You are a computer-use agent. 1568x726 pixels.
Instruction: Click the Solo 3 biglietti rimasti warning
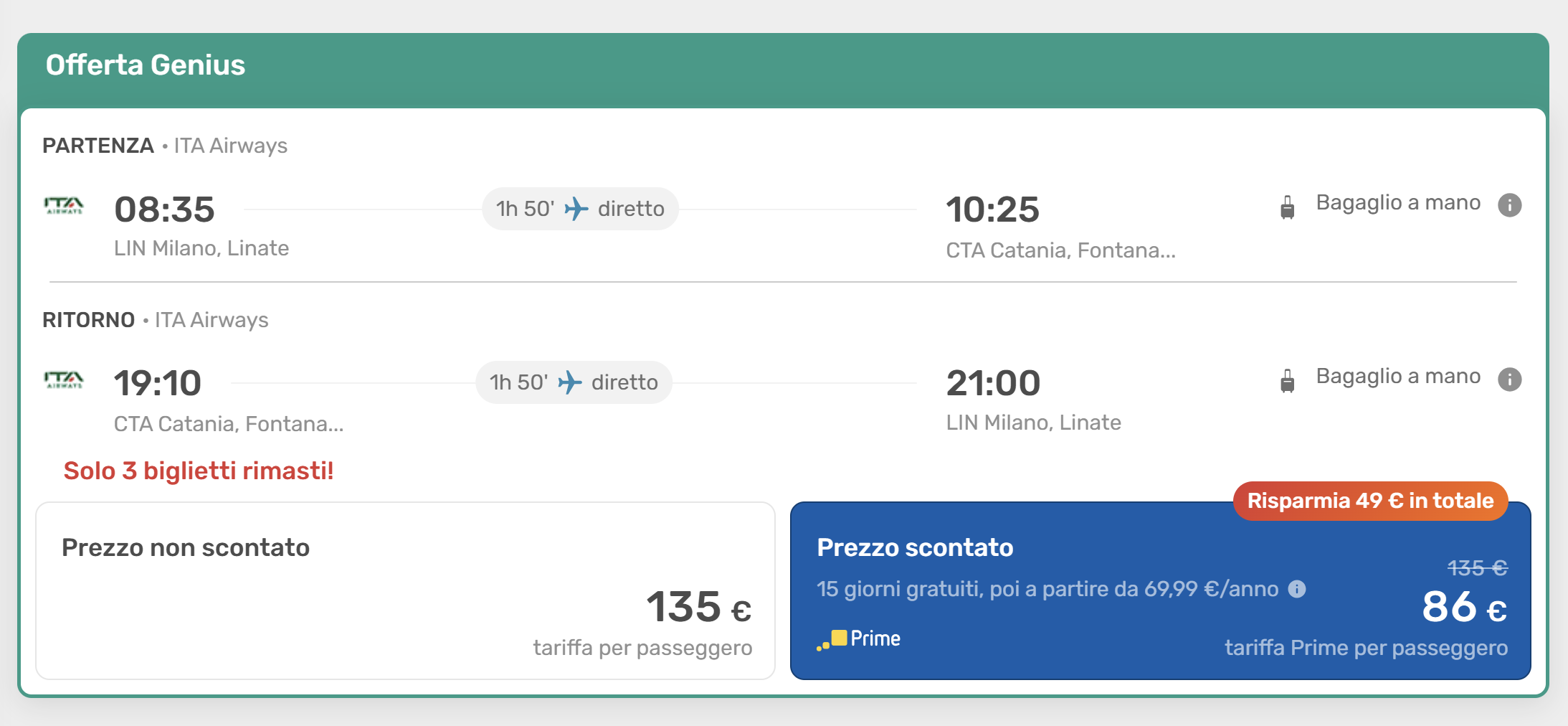point(199,471)
